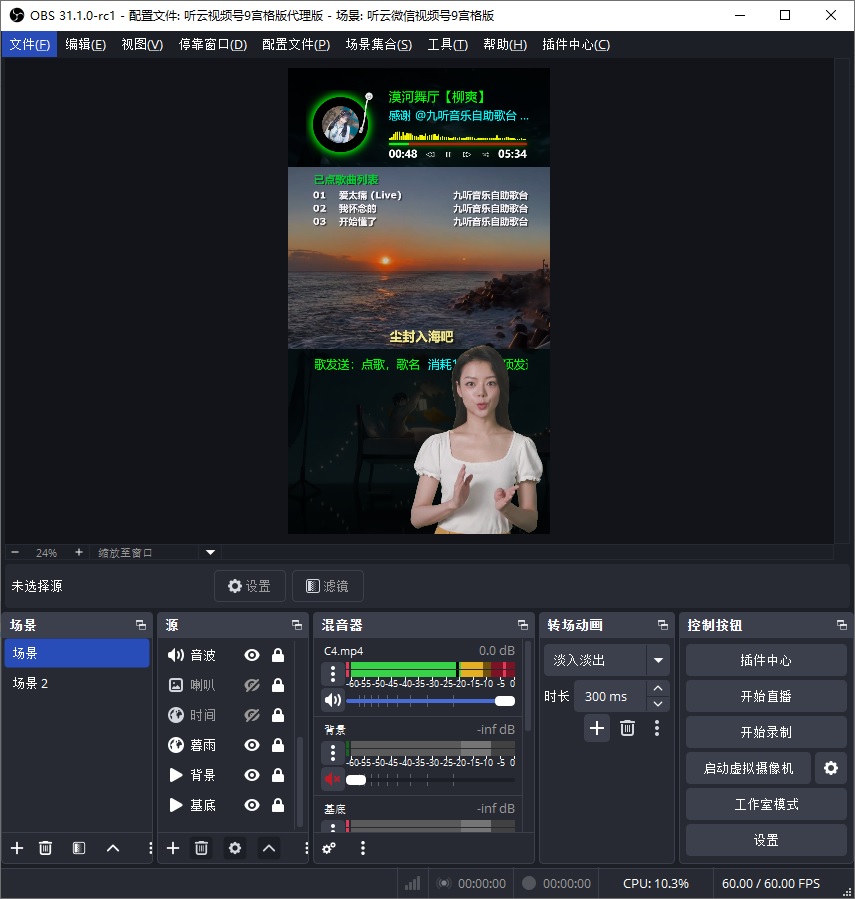855x899 pixels.
Task: Hide the 音波 source using its eye icon
Action: pos(252,655)
